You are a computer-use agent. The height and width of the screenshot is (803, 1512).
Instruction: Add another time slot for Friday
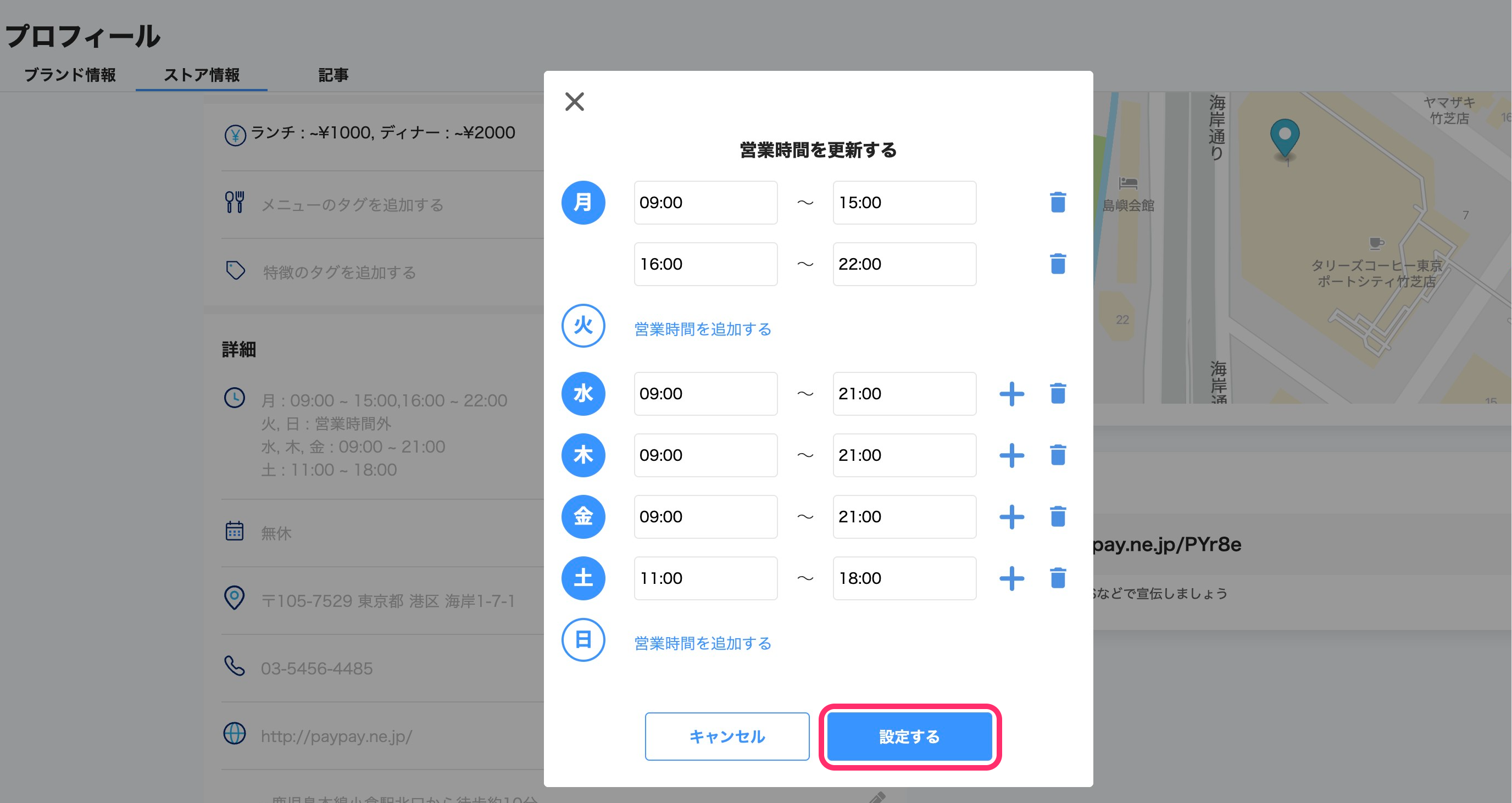[1011, 516]
